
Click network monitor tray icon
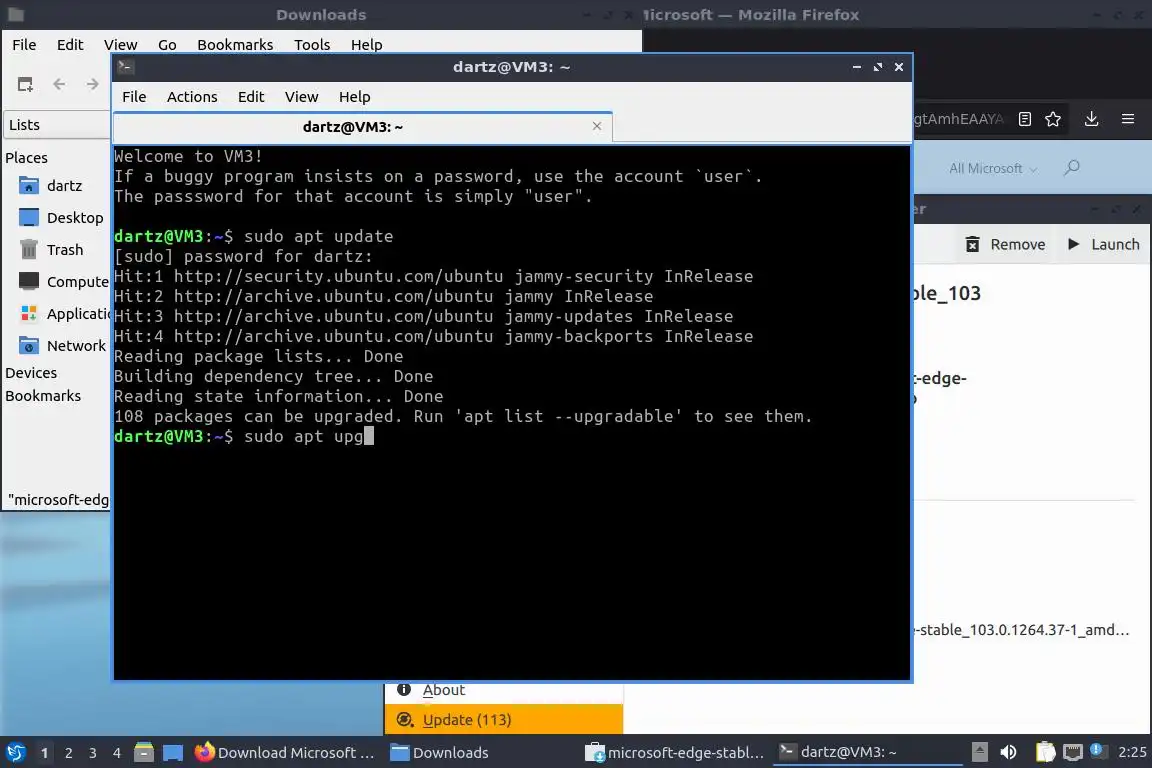[1073, 753]
